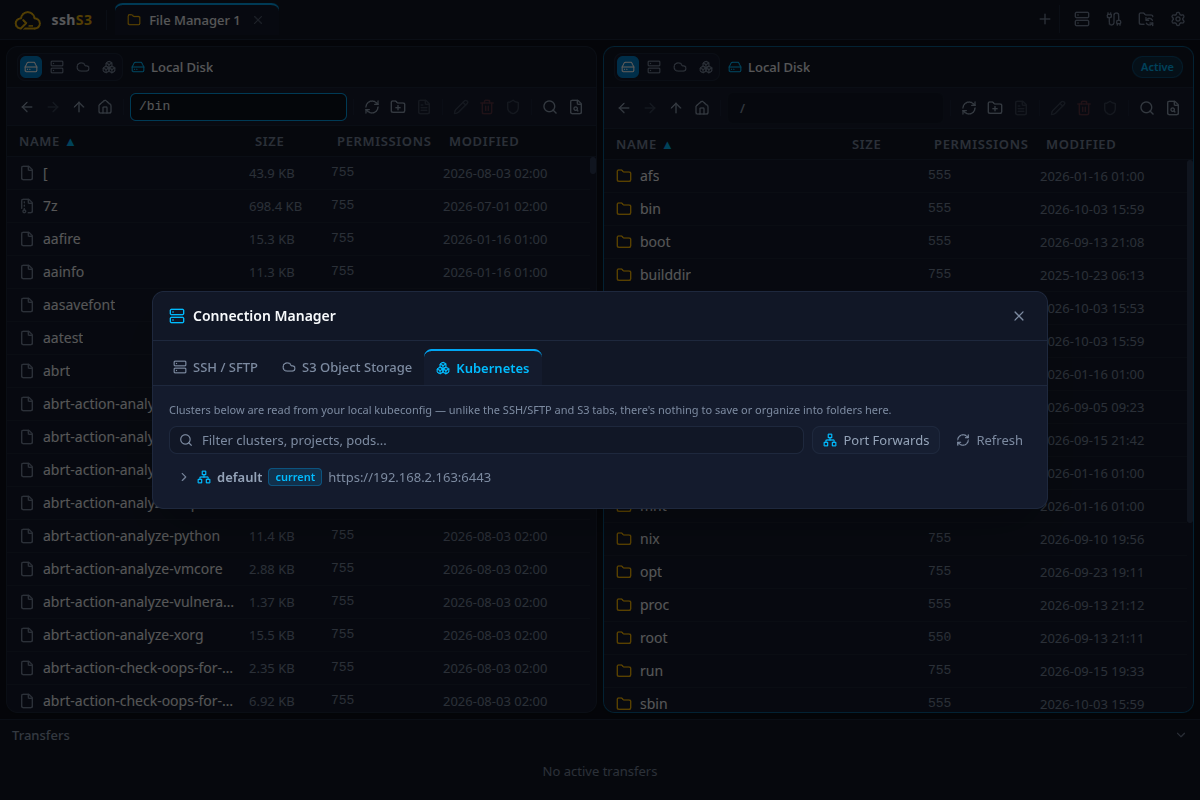Create new folder in right pane
The width and height of the screenshot is (1200, 800).
(995, 108)
